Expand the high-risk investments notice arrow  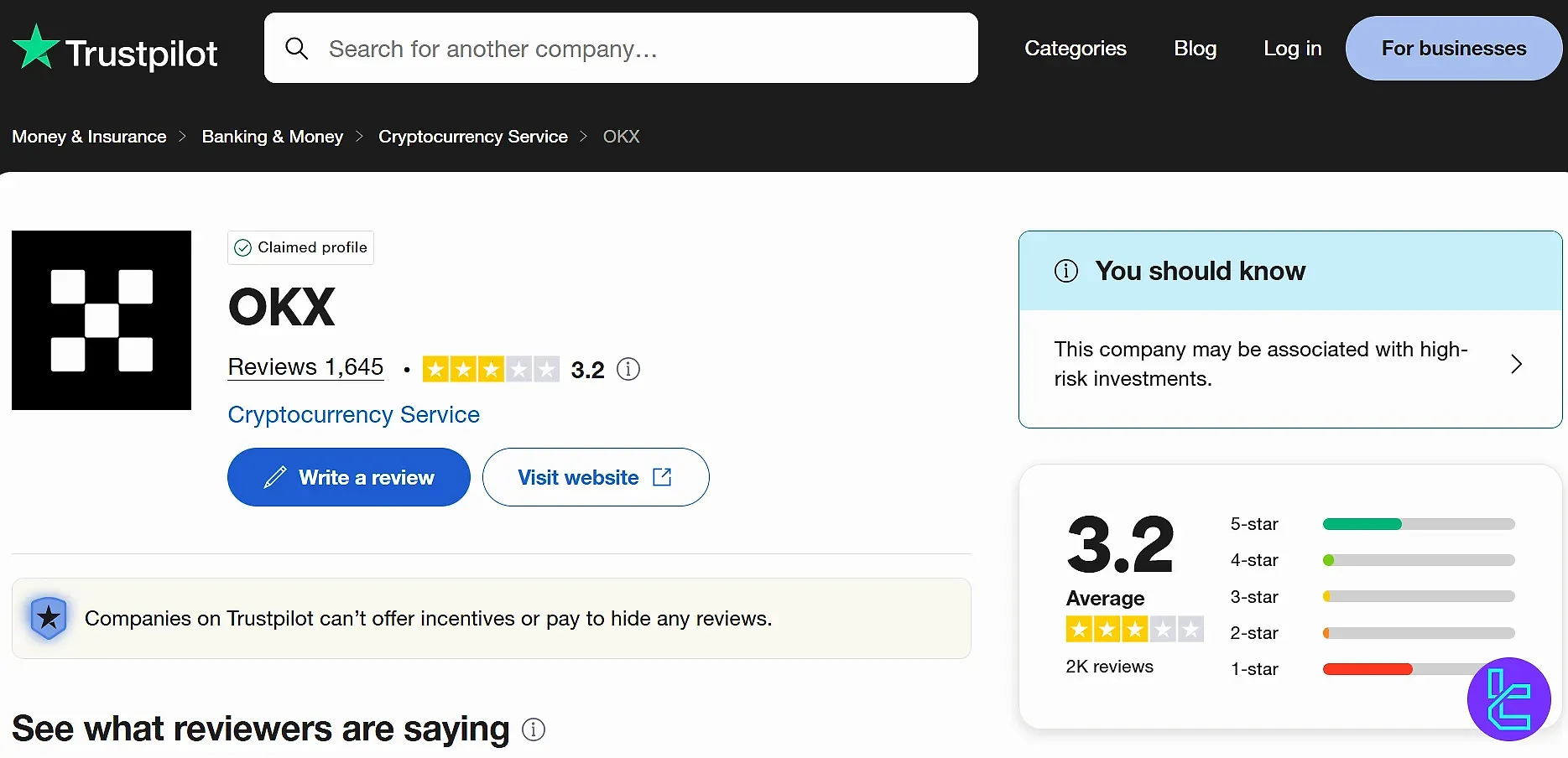[1516, 364]
